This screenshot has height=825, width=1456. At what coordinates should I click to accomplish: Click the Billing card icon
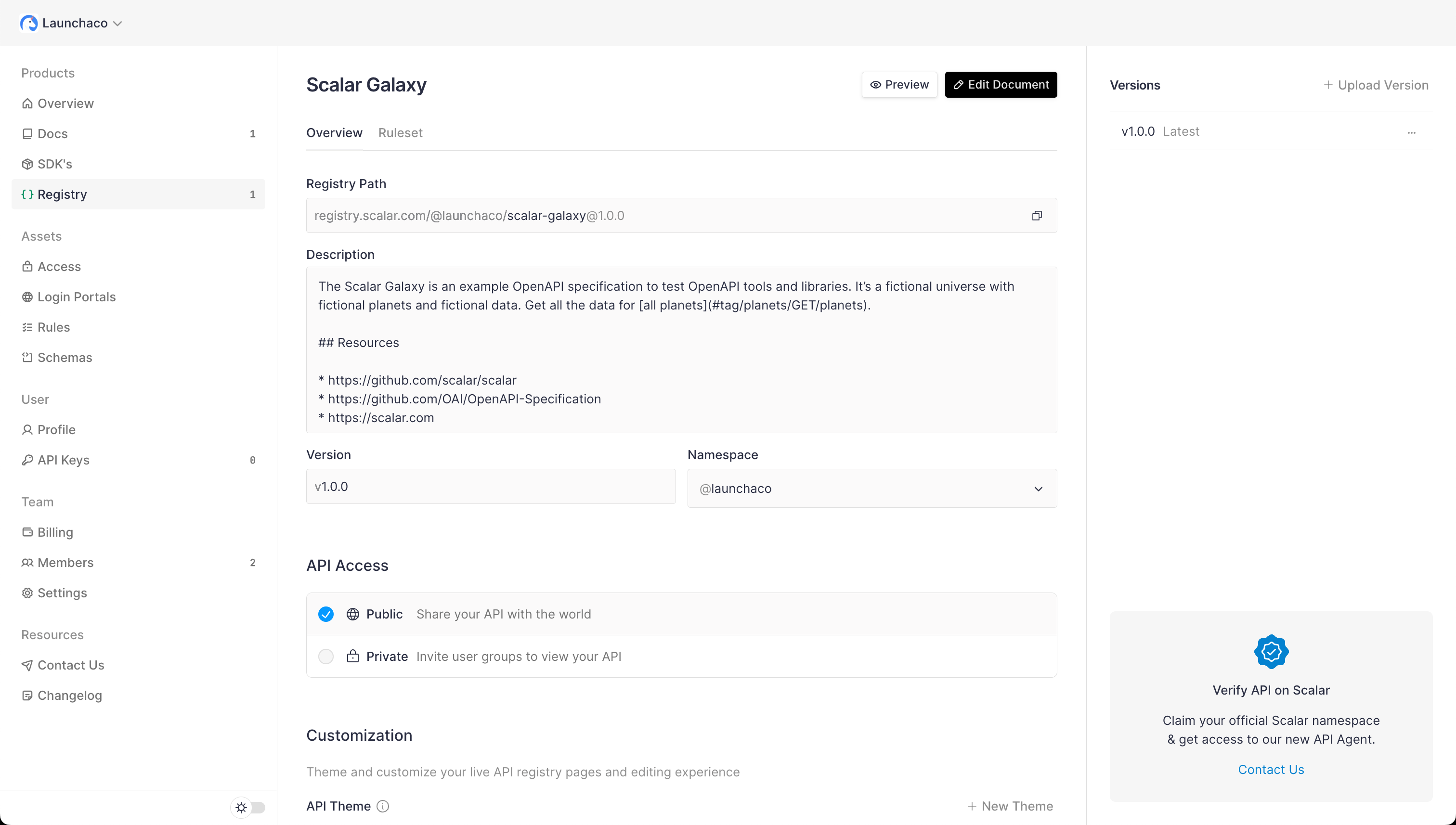27,532
